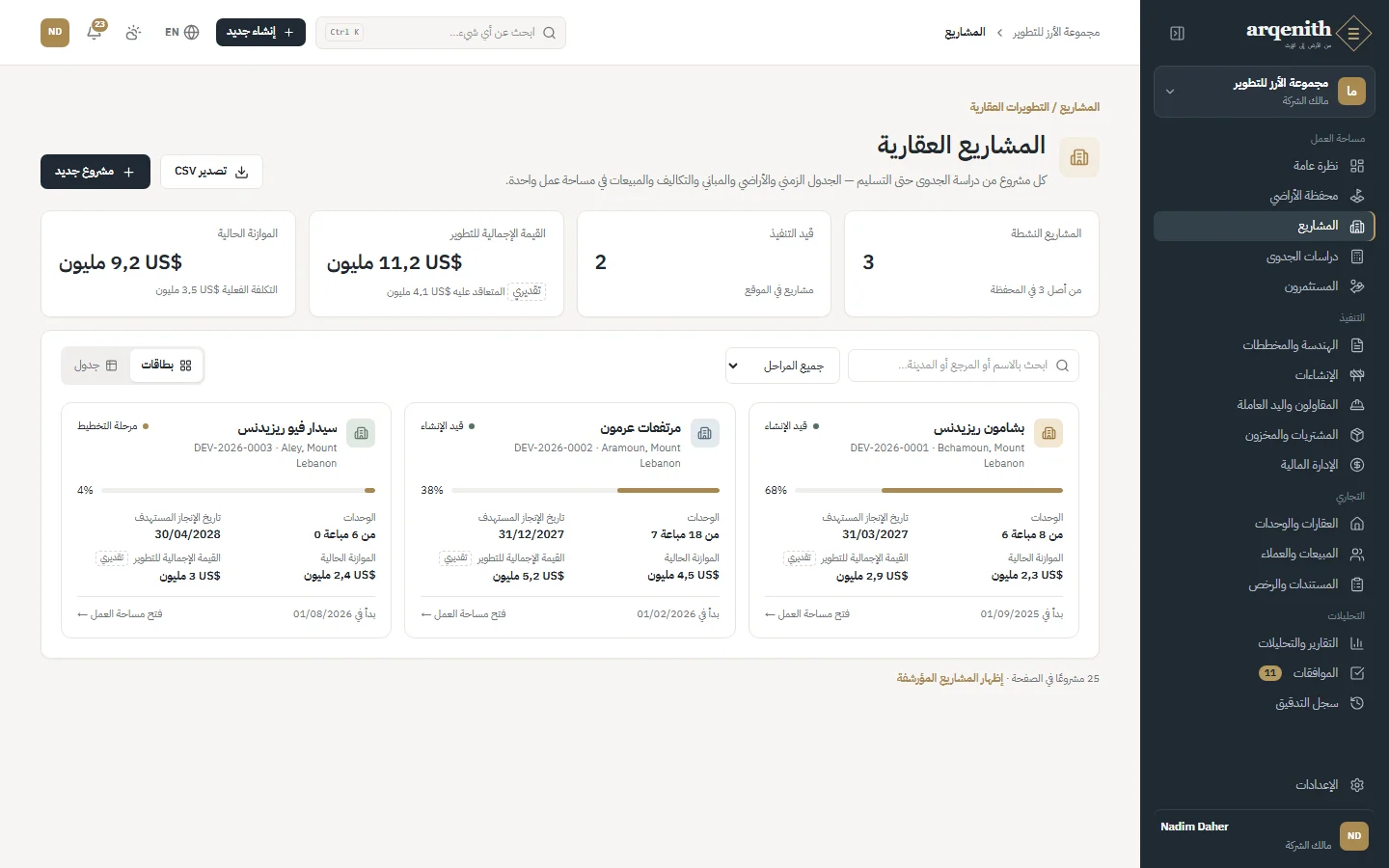
Task: Click the إنشاء جديد button in header
Action: pos(260,32)
